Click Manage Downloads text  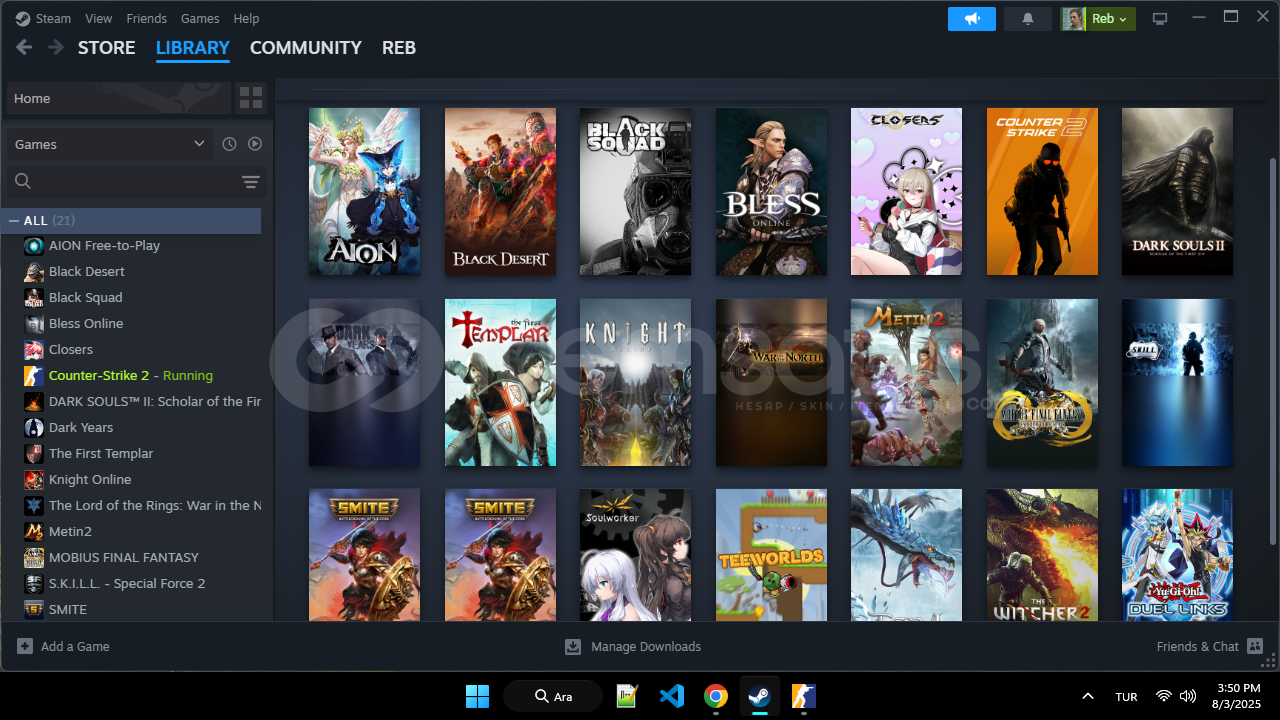(646, 646)
